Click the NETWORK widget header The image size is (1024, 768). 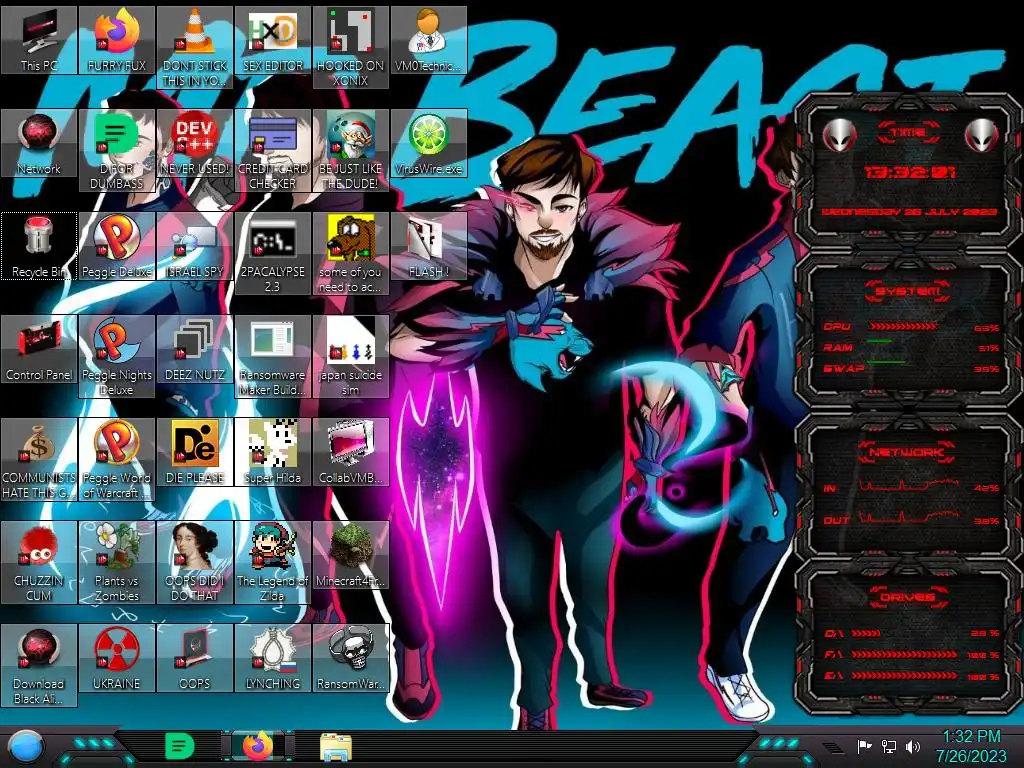(907, 452)
